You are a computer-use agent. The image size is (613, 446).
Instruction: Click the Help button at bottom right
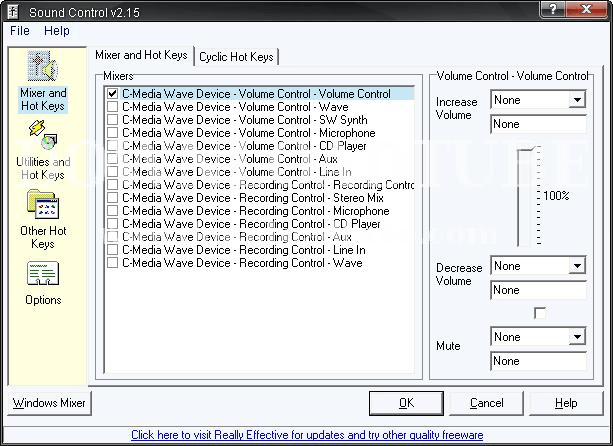[566, 403]
